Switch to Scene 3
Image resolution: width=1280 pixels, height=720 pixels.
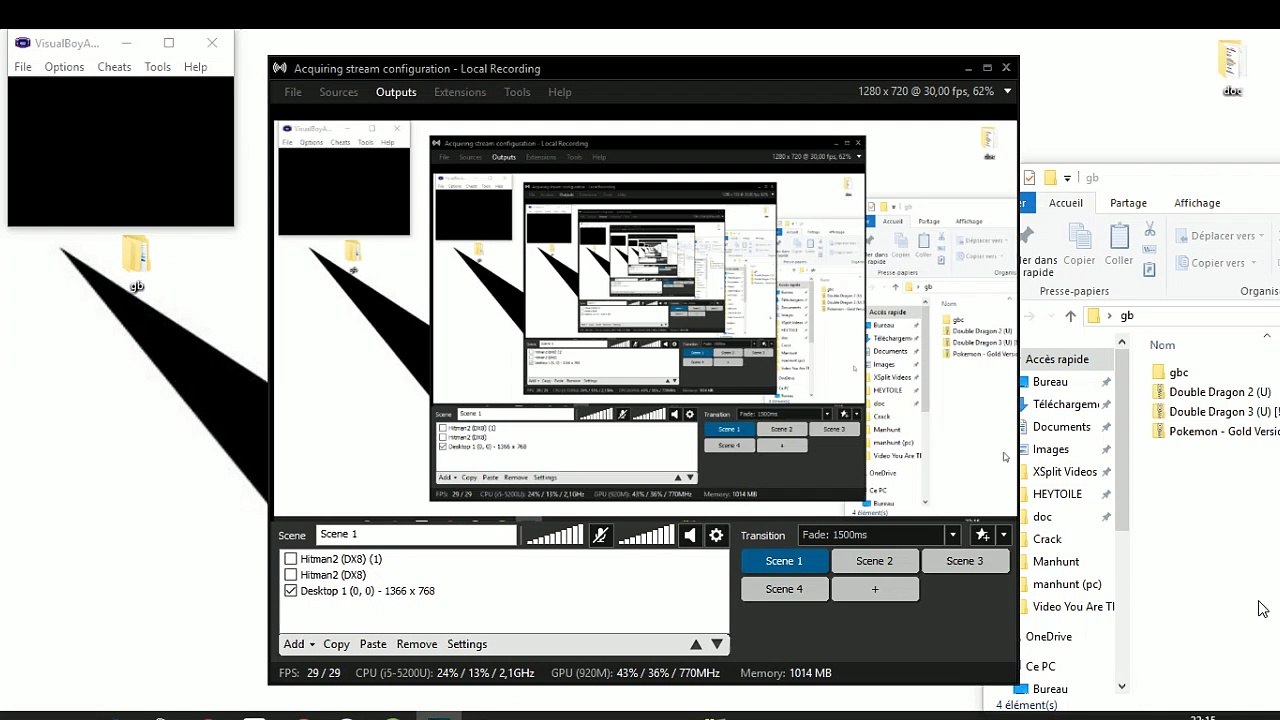pos(964,561)
